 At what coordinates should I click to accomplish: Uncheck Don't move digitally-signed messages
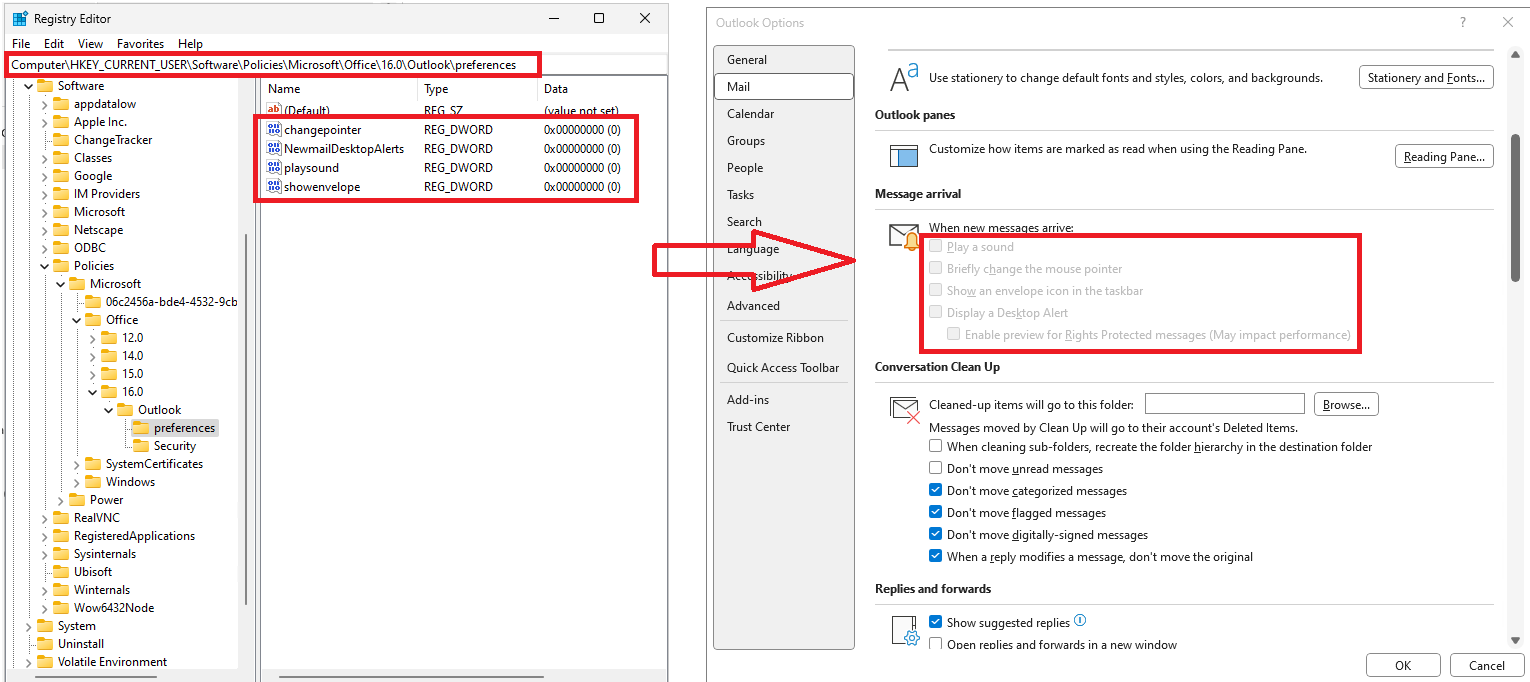[x=936, y=534]
